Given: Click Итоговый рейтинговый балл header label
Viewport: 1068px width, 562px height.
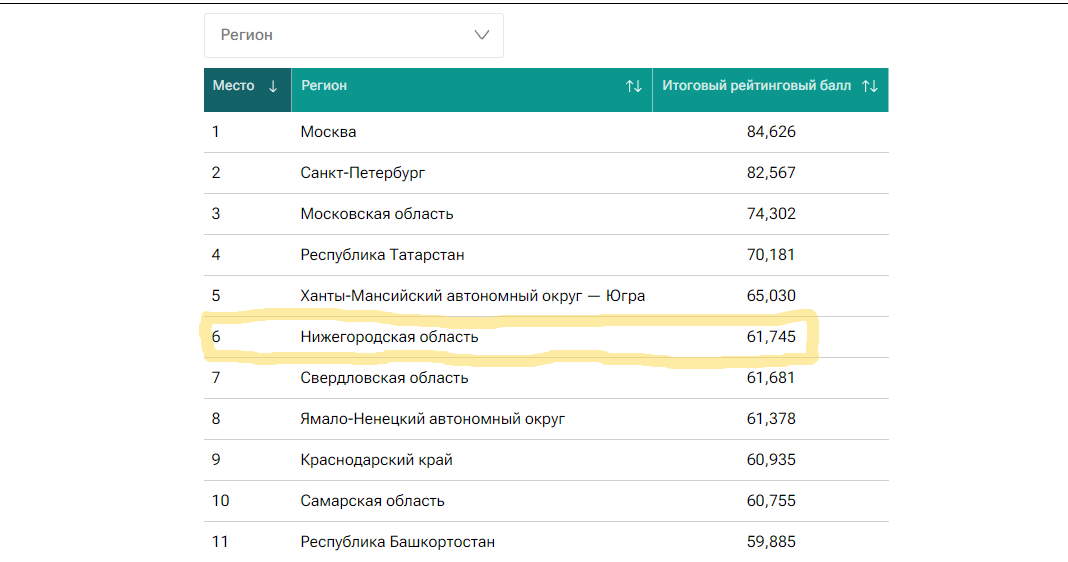Looking at the screenshot, I should point(756,86).
